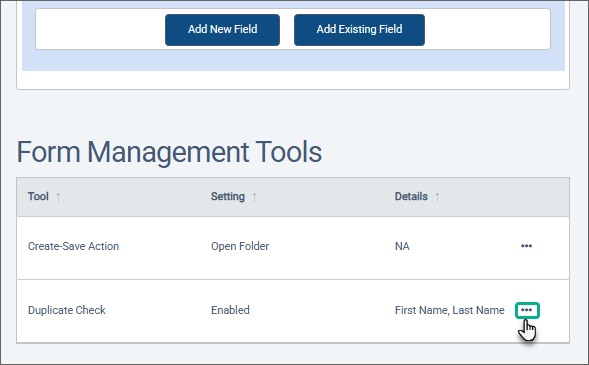Viewport: 589px width, 365px height.
Task: Select the Create-Save Action row name
Action: [x=73, y=246]
